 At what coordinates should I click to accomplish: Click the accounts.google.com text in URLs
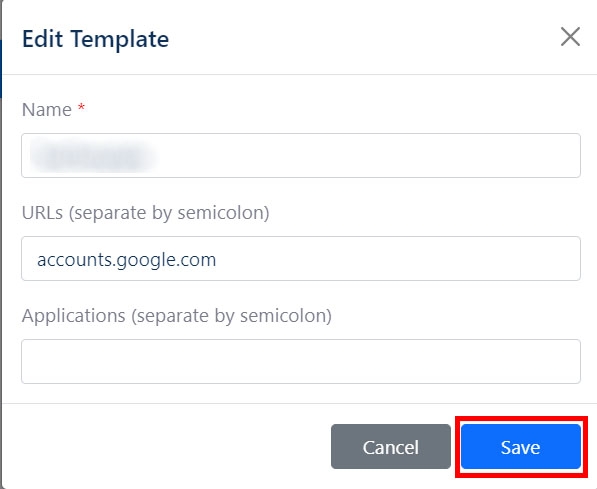pos(126,260)
